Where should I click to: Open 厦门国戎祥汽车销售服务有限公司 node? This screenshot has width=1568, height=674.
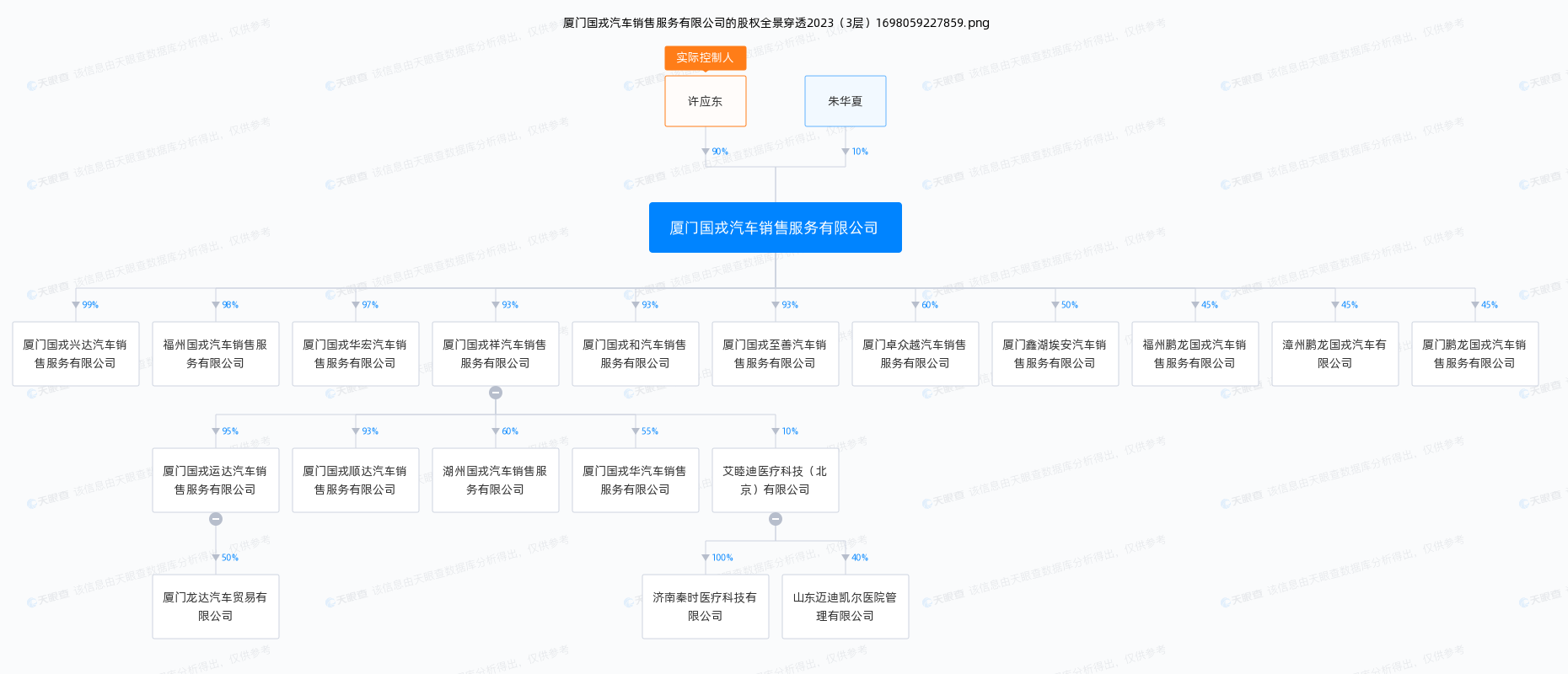click(496, 354)
